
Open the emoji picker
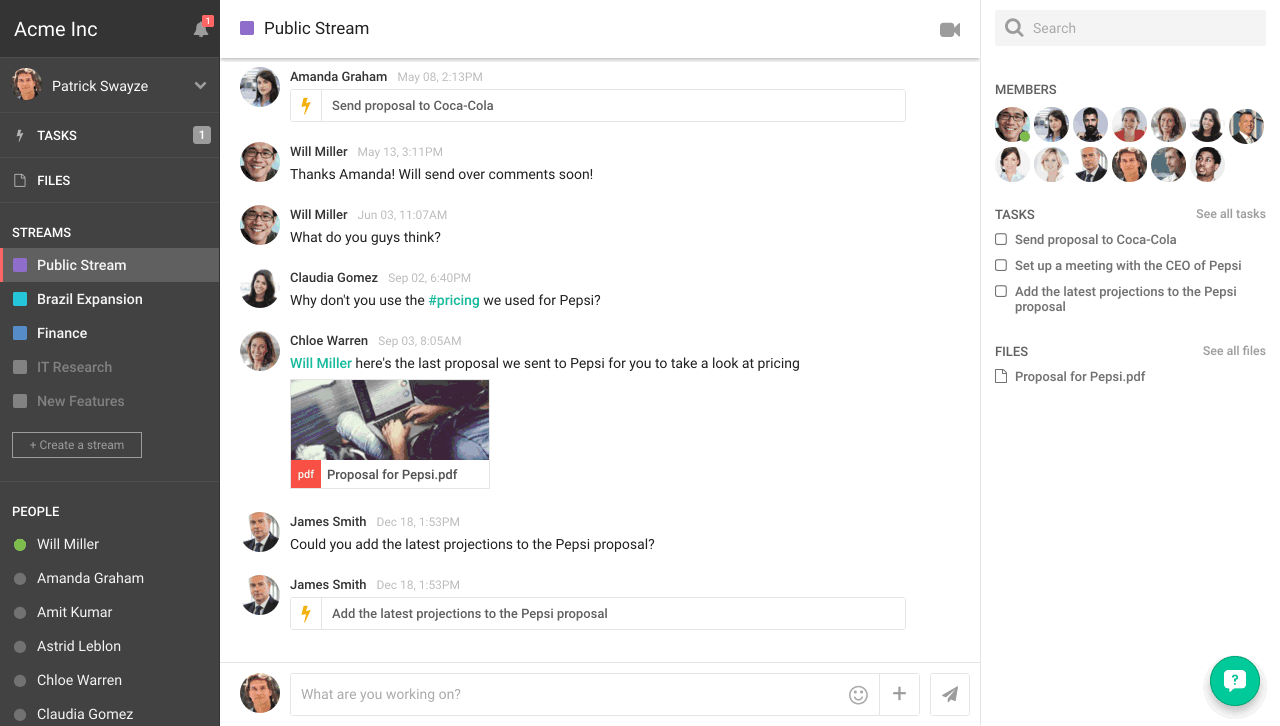coord(858,695)
